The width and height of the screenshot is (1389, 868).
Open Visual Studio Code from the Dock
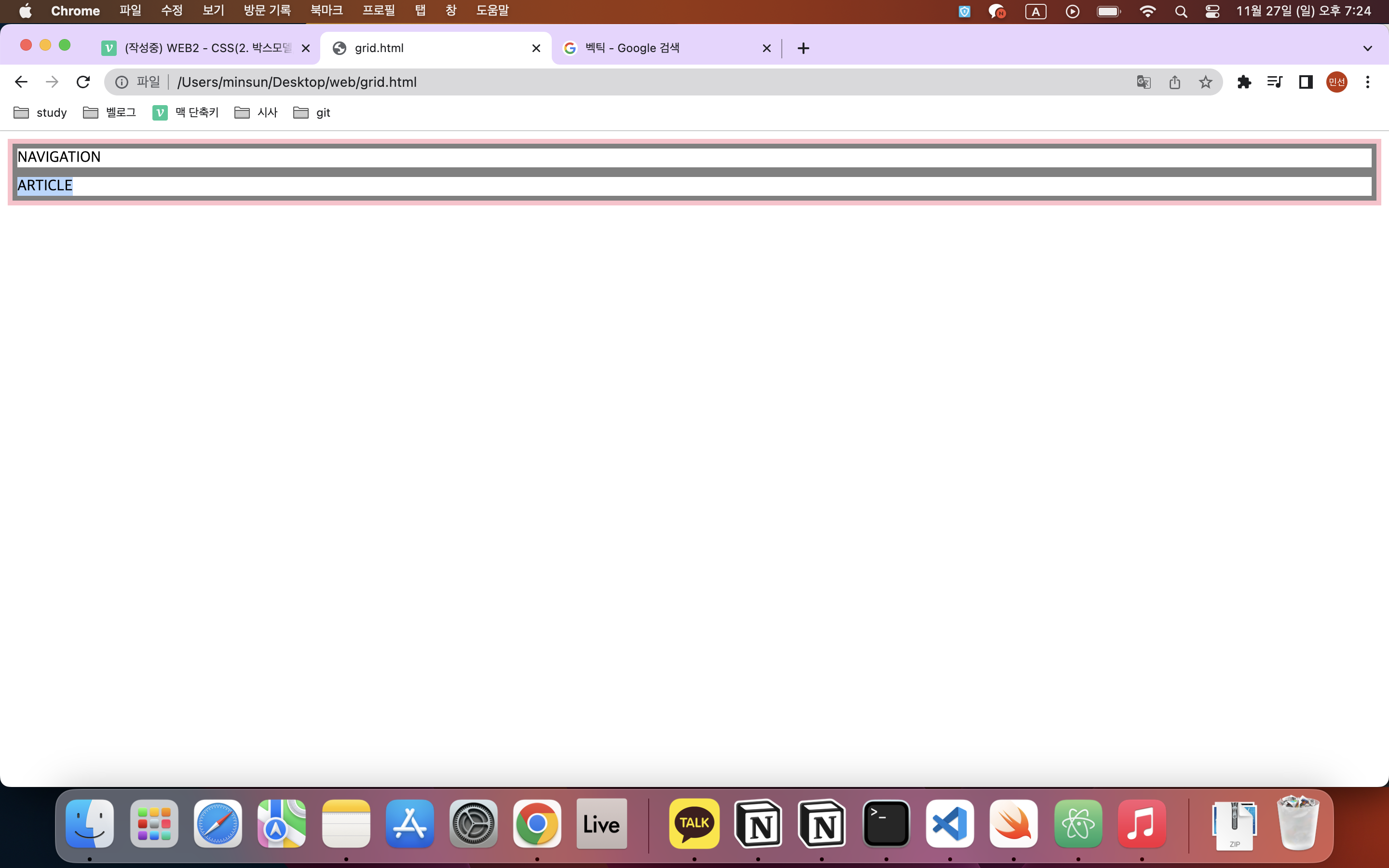[x=949, y=824]
